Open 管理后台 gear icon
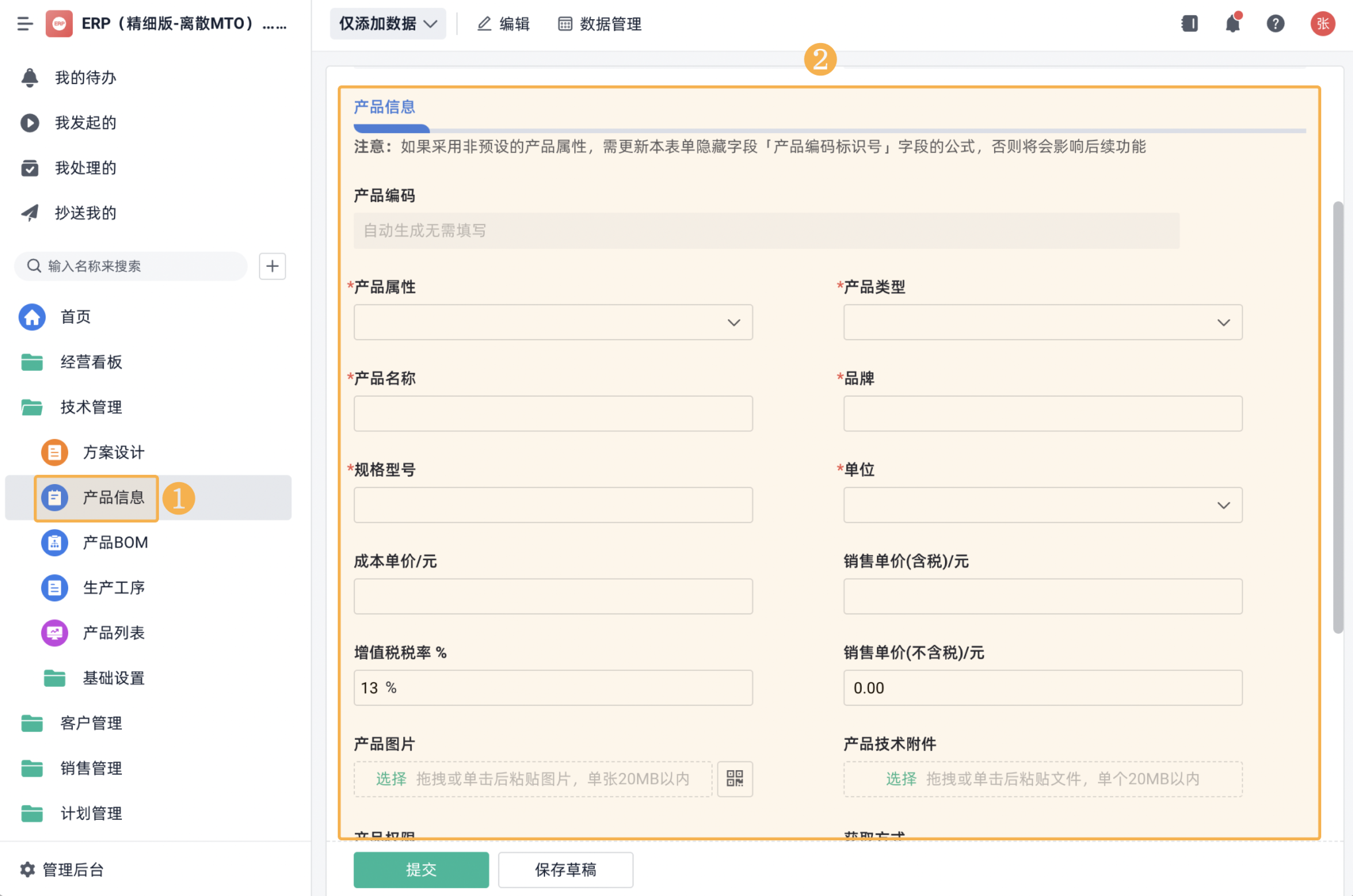Image resolution: width=1353 pixels, height=896 pixels. coord(27,869)
